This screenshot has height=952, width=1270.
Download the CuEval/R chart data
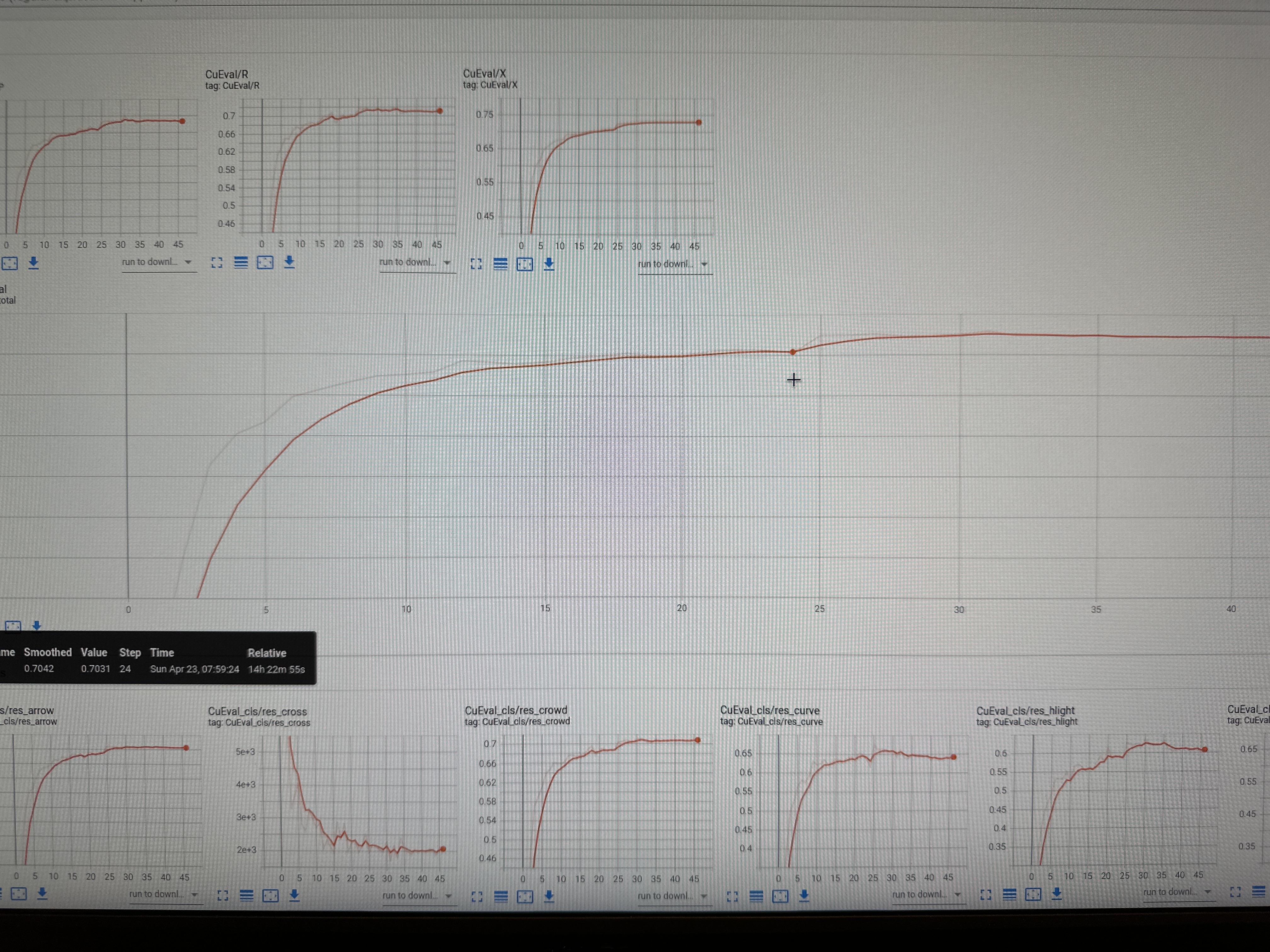click(x=289, y=262)
